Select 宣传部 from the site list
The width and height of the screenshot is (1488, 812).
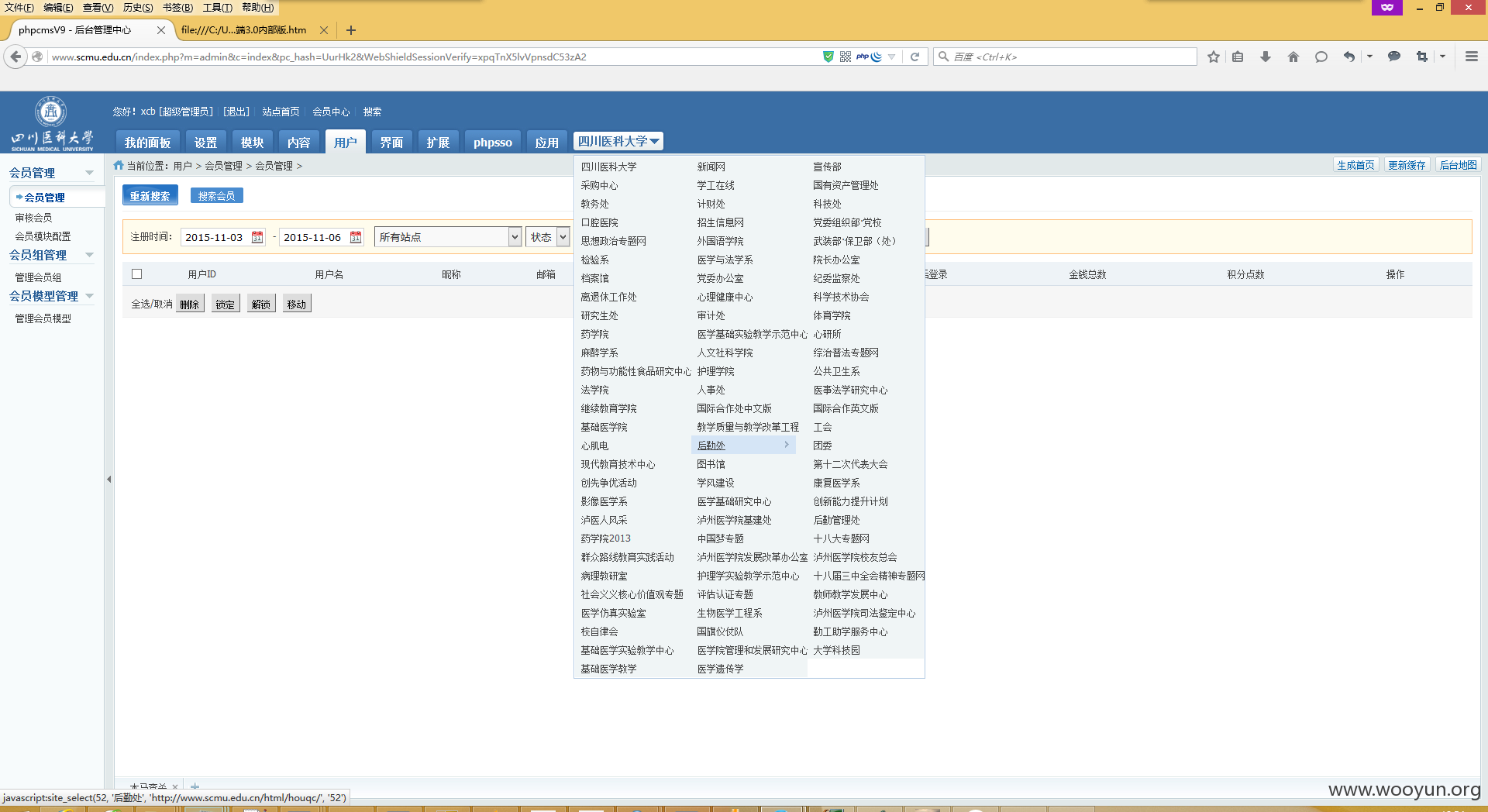click(827, 167)
